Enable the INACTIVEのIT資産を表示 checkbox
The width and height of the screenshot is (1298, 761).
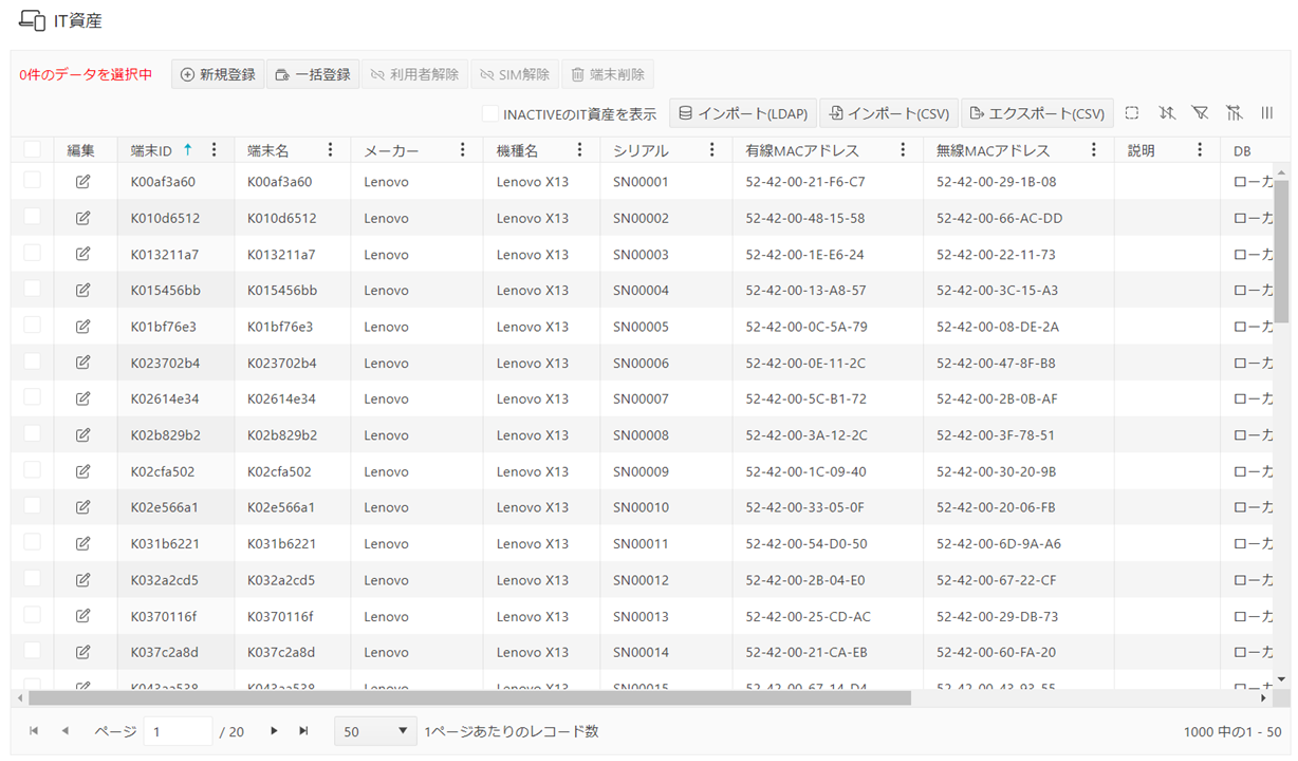(x=490, y=114)
